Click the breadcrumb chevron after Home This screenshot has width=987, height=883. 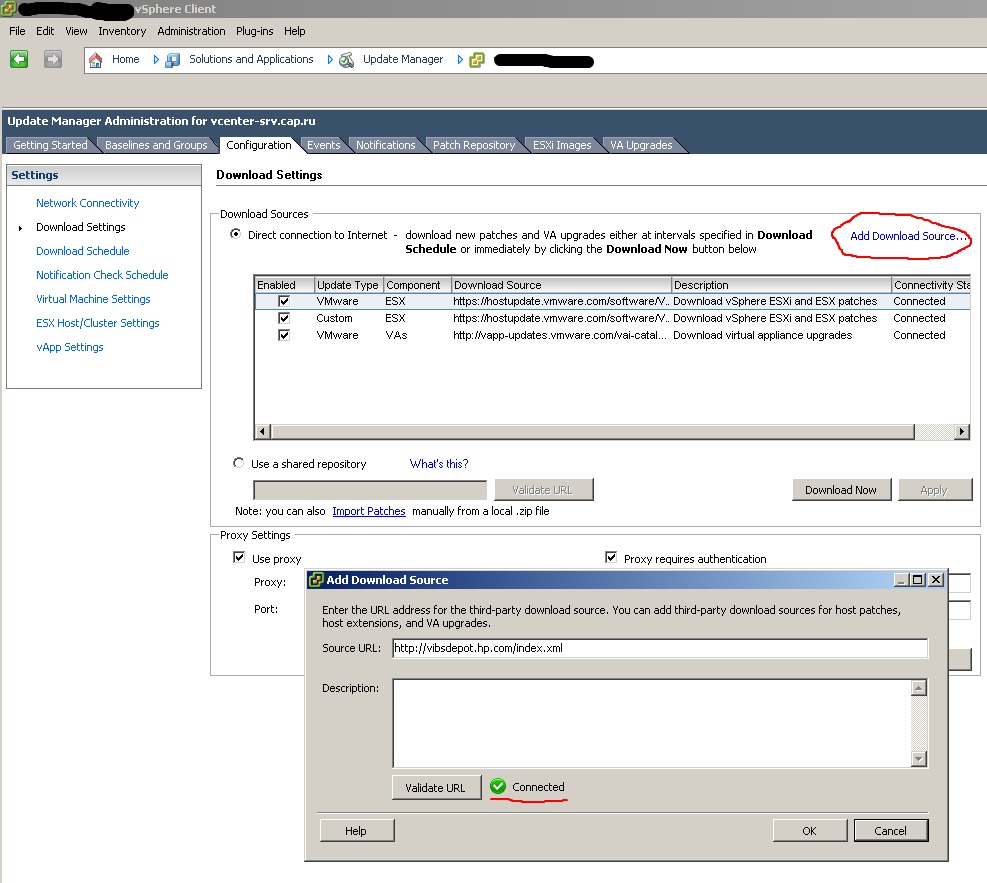(156, 59)
